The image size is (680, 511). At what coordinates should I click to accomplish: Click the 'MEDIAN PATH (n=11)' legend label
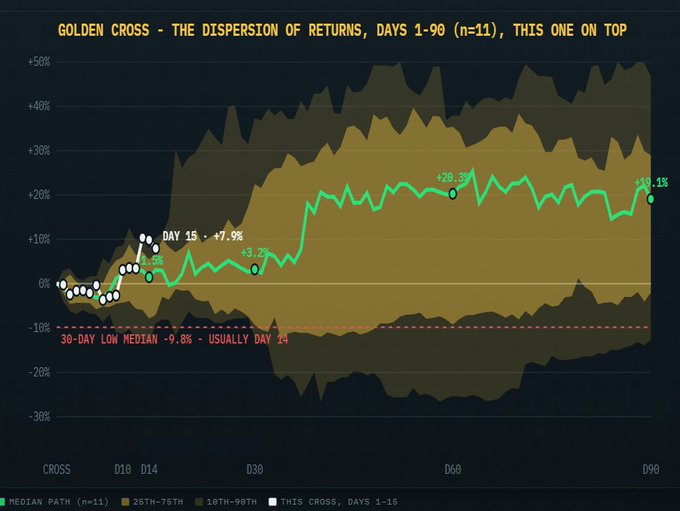[x=59, y=502]
